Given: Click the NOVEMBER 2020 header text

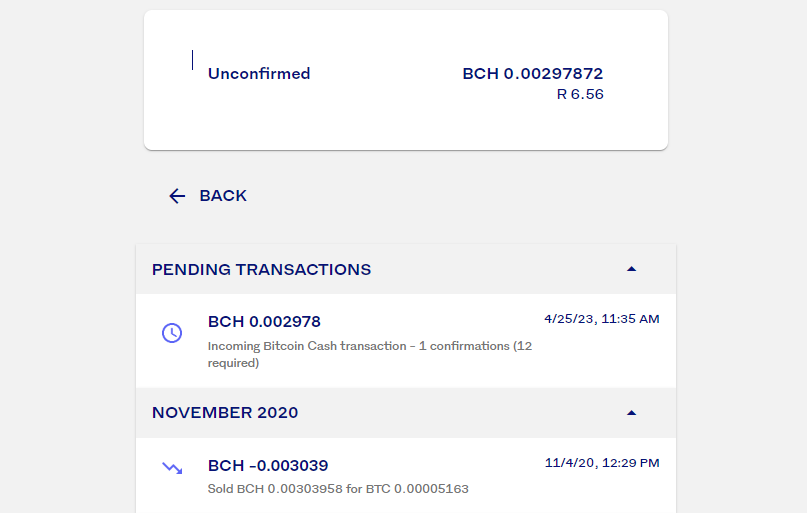Looking at the screenshot, I should click(225, 413).
